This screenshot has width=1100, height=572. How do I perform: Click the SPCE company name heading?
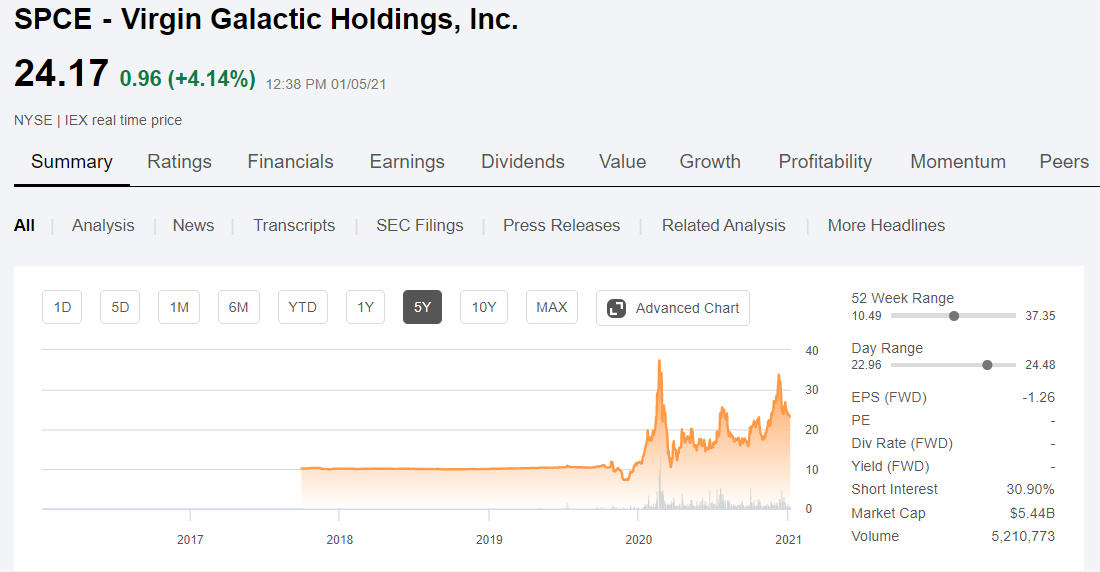[x=266, y=19]
